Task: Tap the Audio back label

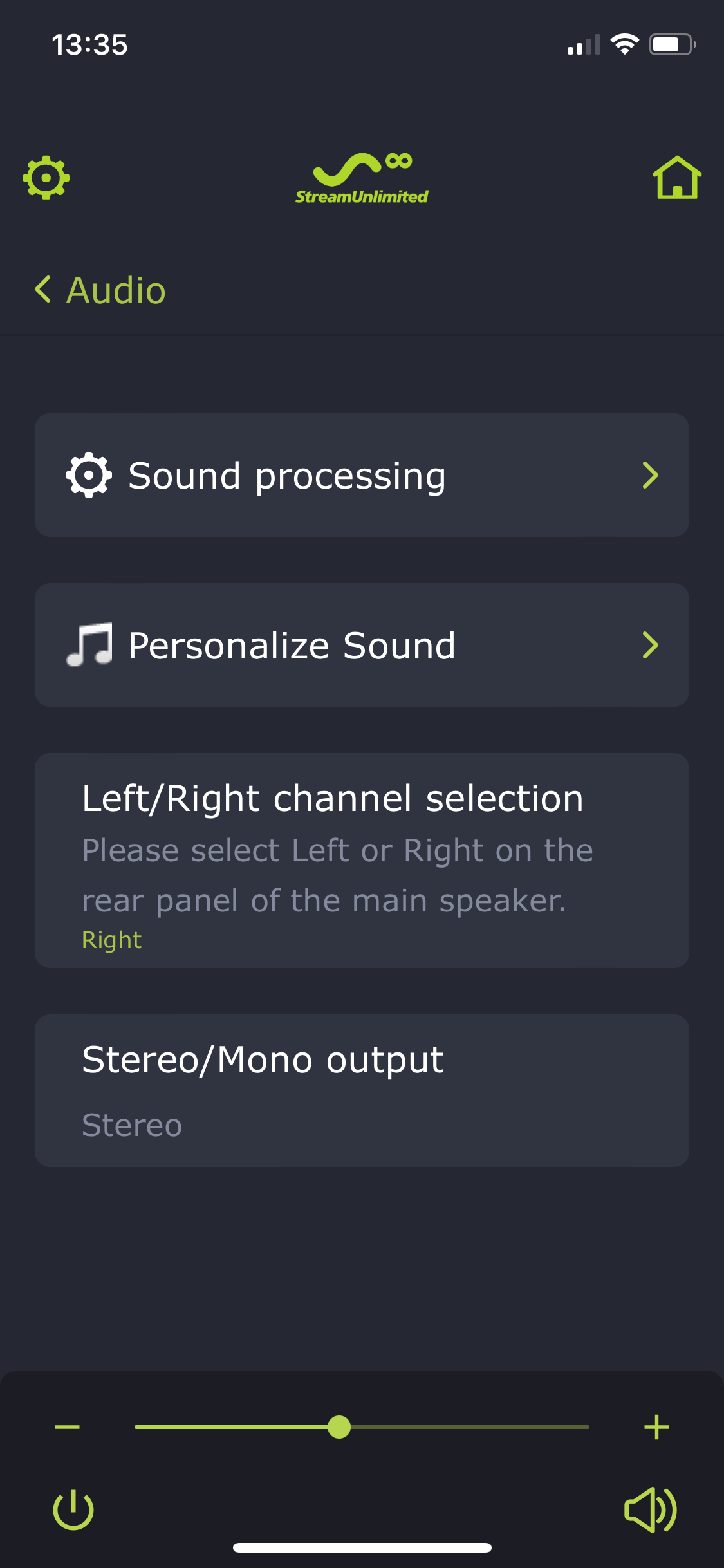Action: click(x=116, y=290)
